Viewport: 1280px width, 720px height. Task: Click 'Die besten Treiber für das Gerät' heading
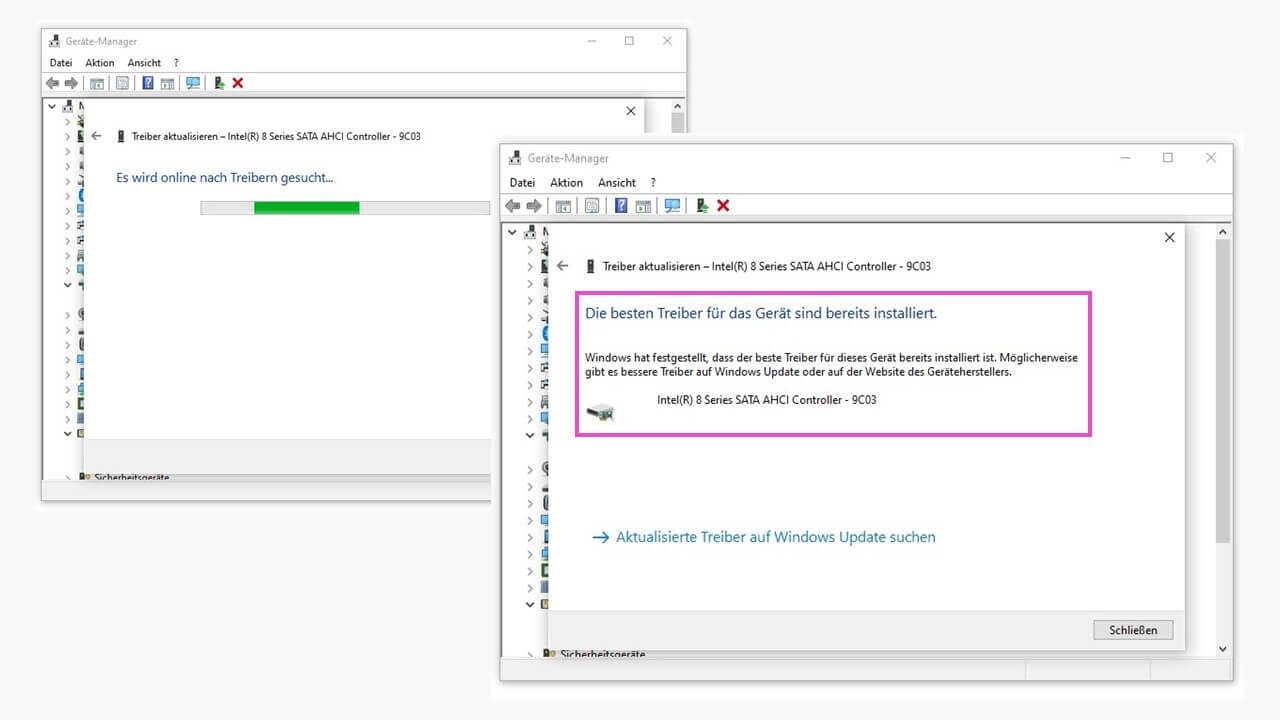click(760, 313)
